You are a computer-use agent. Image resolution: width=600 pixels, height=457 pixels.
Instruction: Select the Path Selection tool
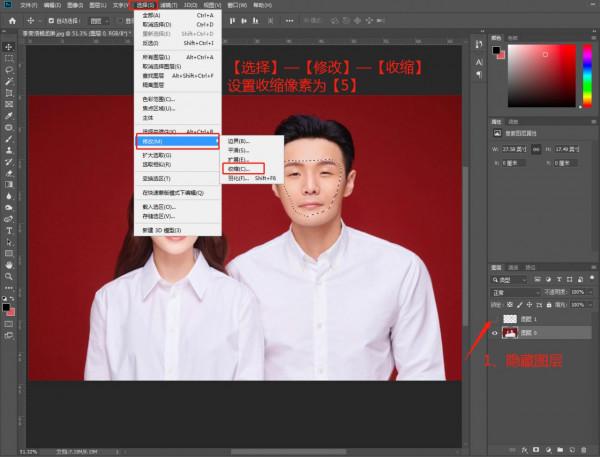8,242
